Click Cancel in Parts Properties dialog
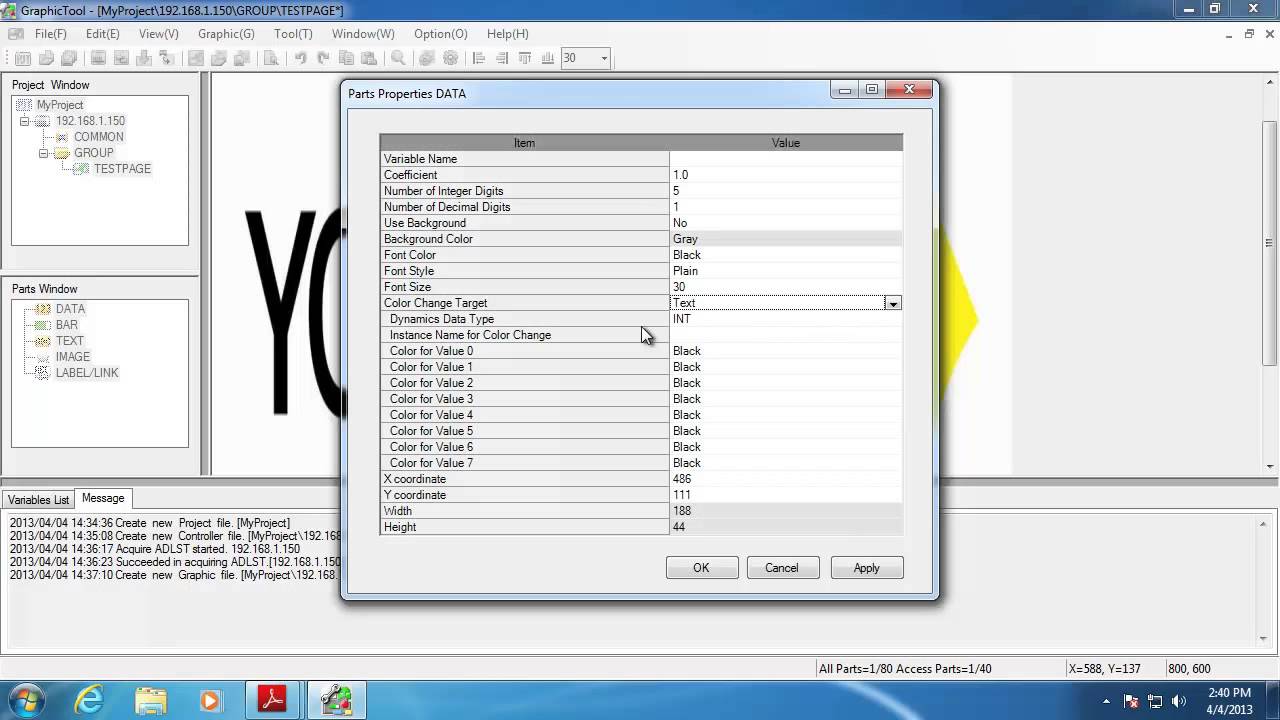1280x720 pixels. coord(782,568)
